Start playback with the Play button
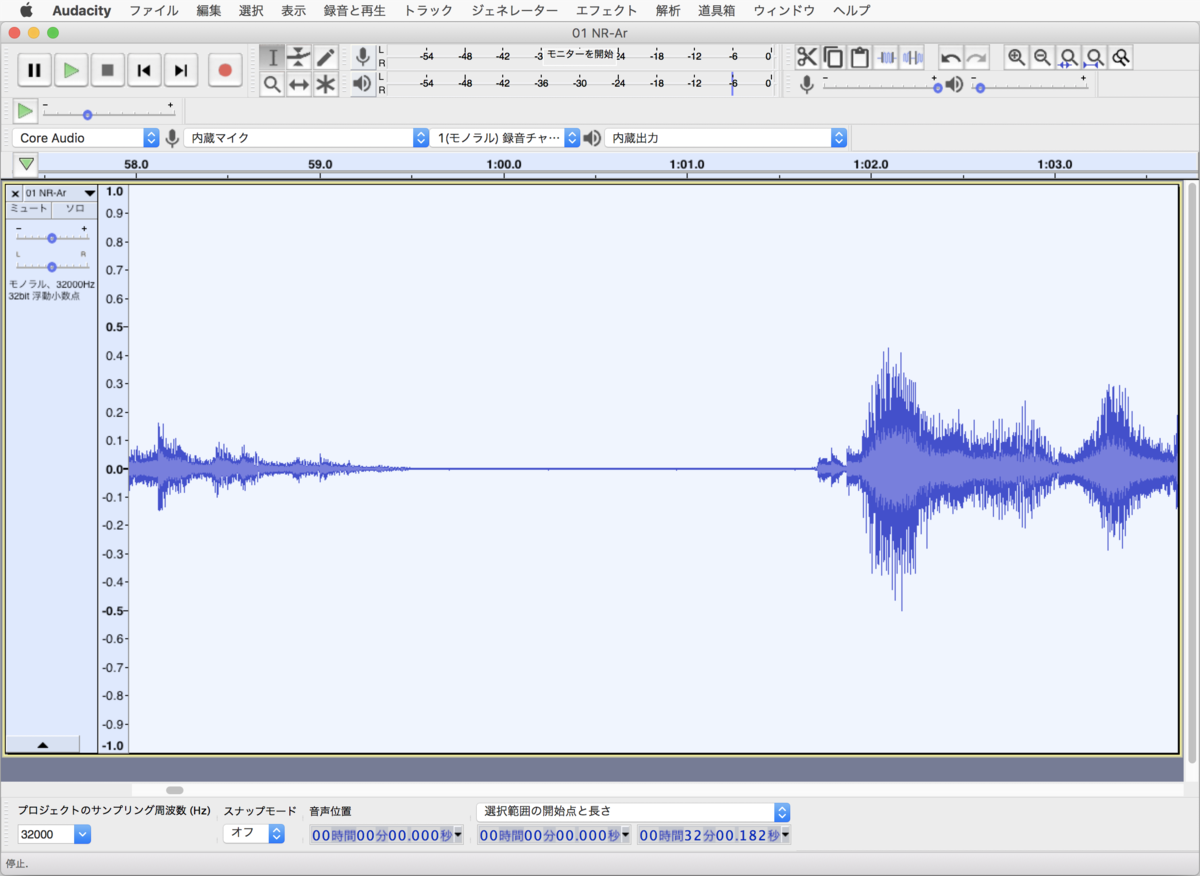This screenshot has height=876, width=1200. (71, 70)
